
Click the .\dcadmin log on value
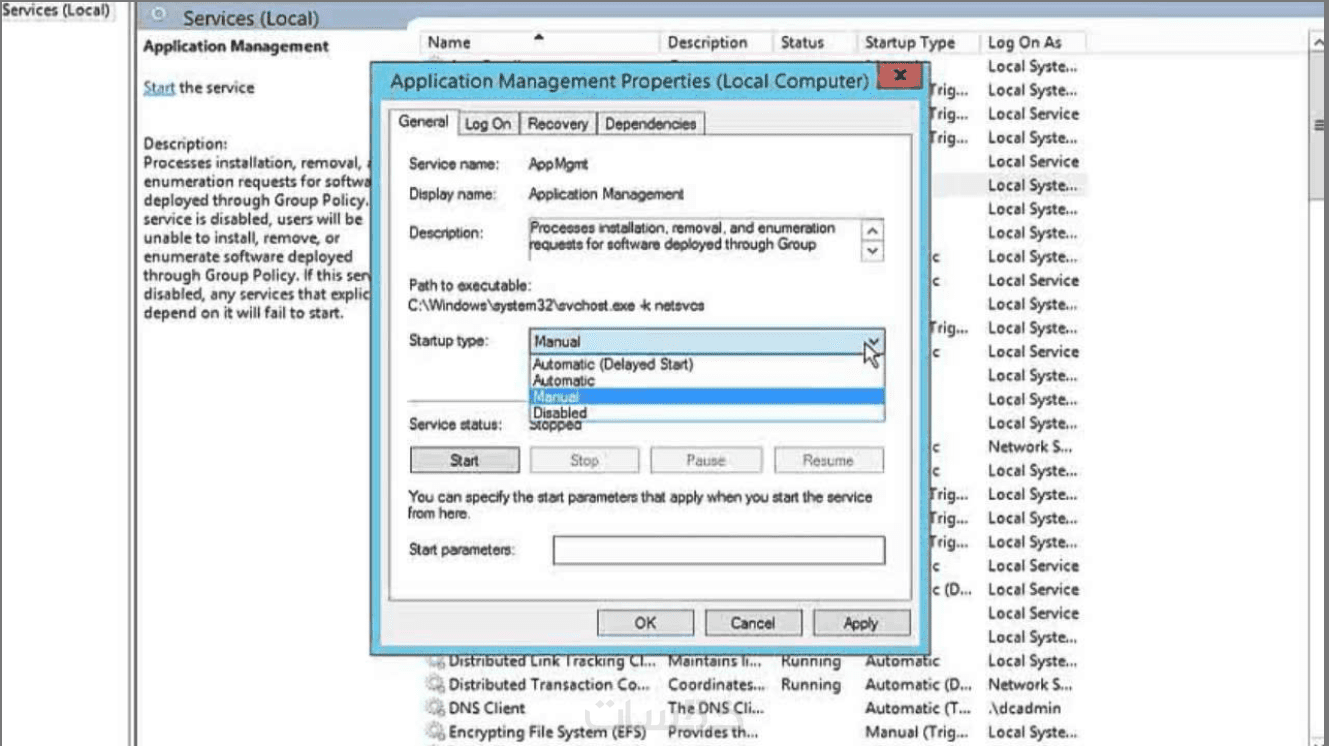tap(1024, 709)
